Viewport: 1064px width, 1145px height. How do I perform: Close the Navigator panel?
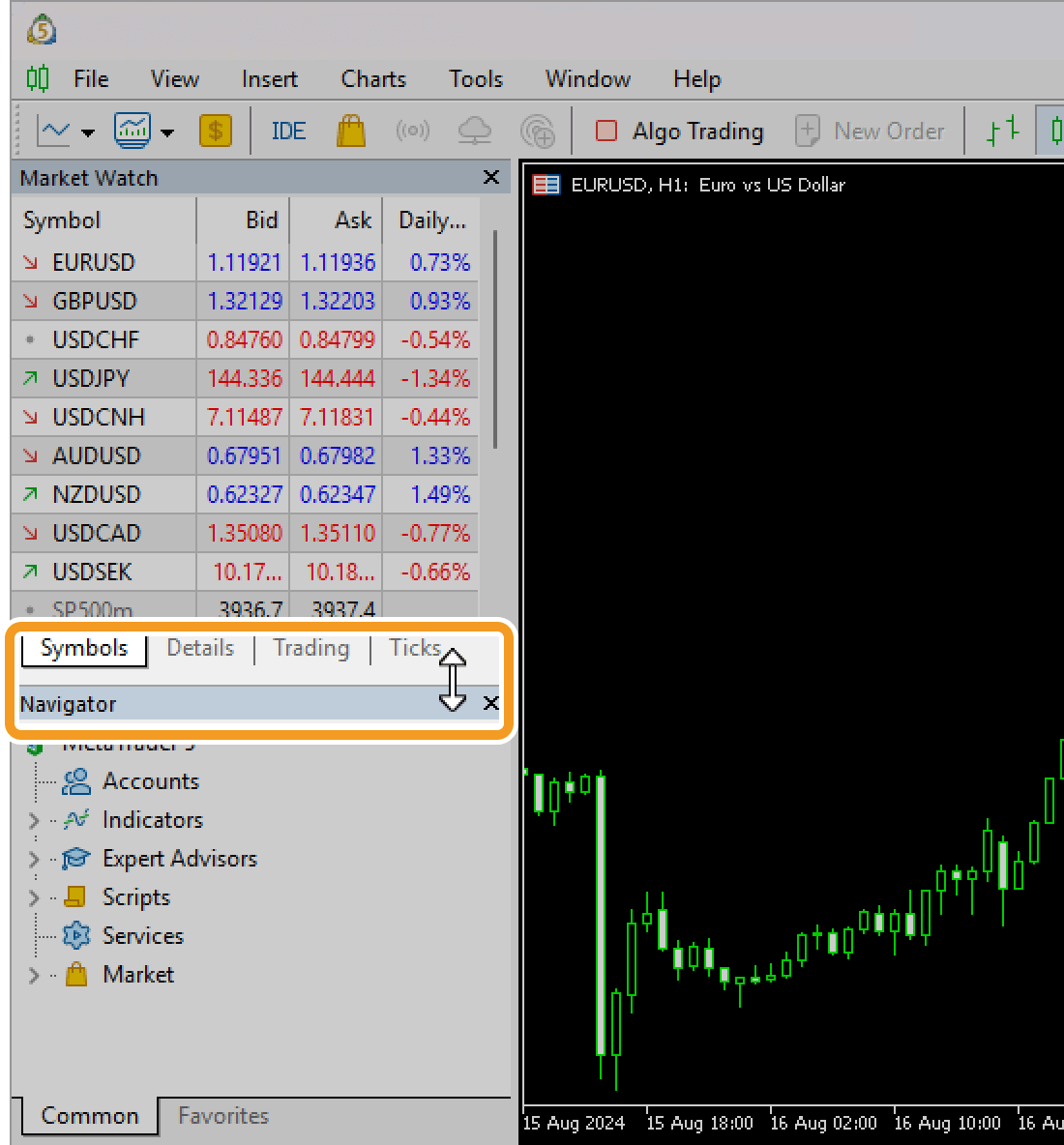(x=491, y=703)
